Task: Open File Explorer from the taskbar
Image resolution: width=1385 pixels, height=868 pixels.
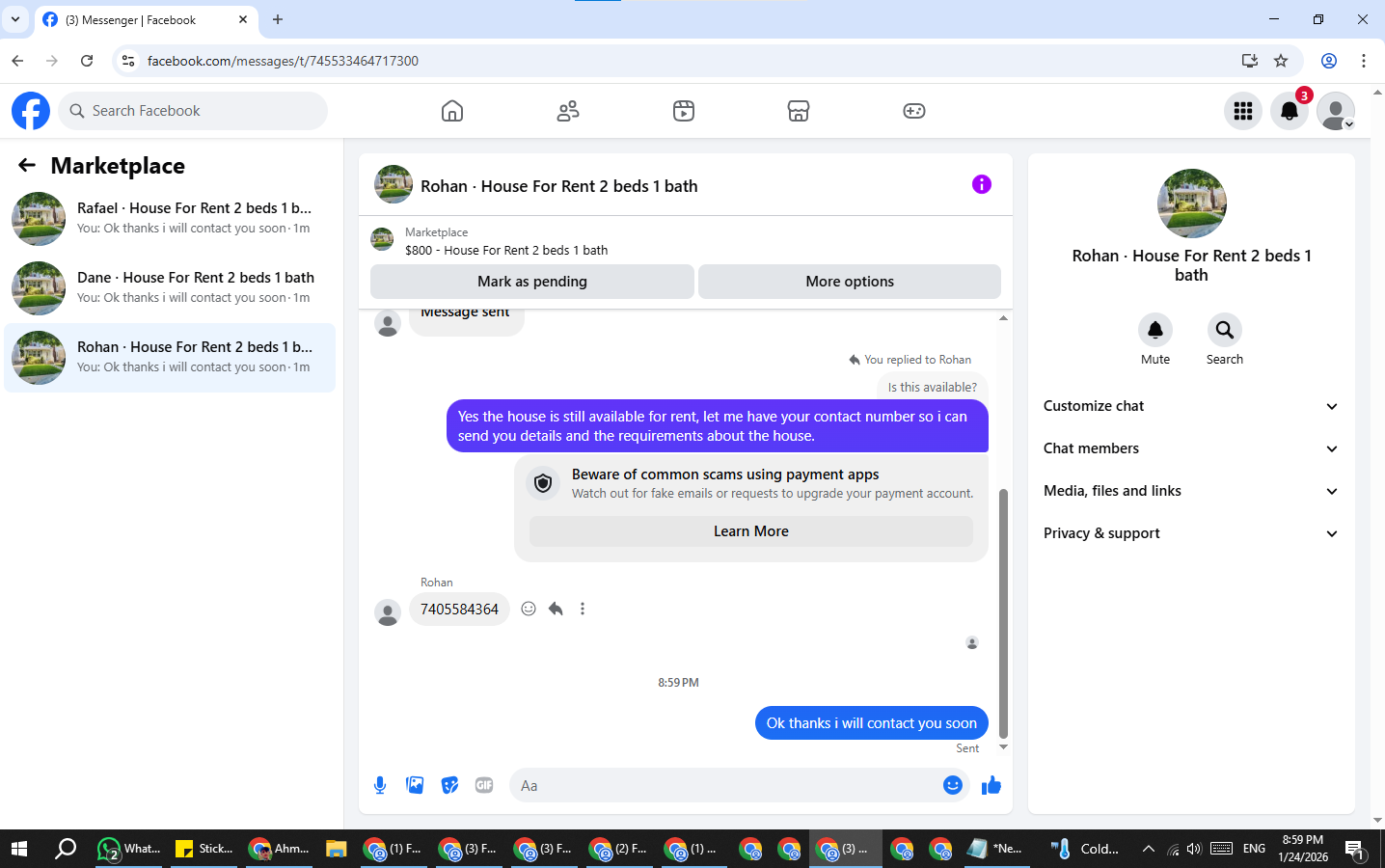Action: click(336, 849)
